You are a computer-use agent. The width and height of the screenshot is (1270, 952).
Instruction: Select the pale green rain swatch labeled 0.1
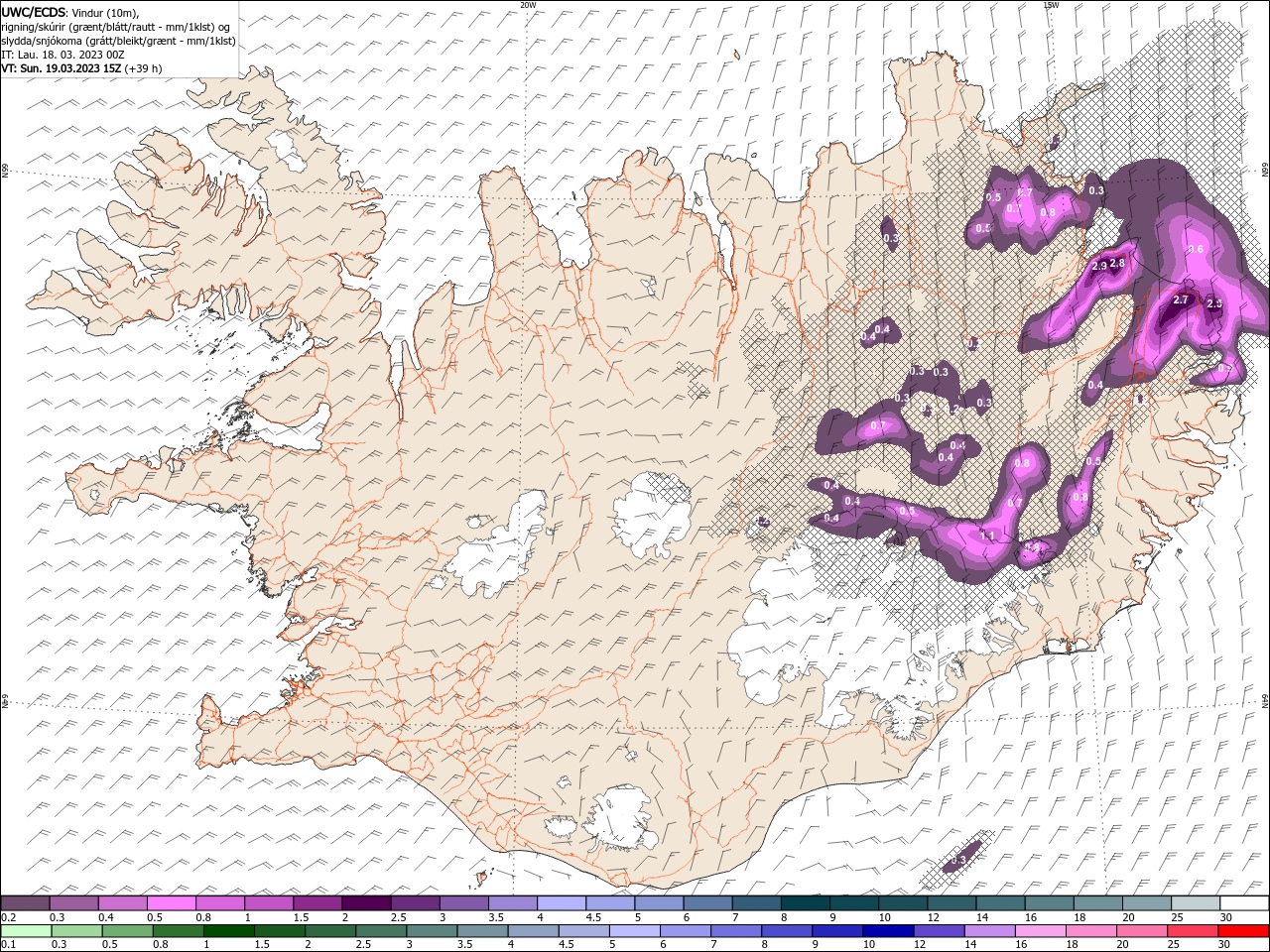click(x=26, y=931)
